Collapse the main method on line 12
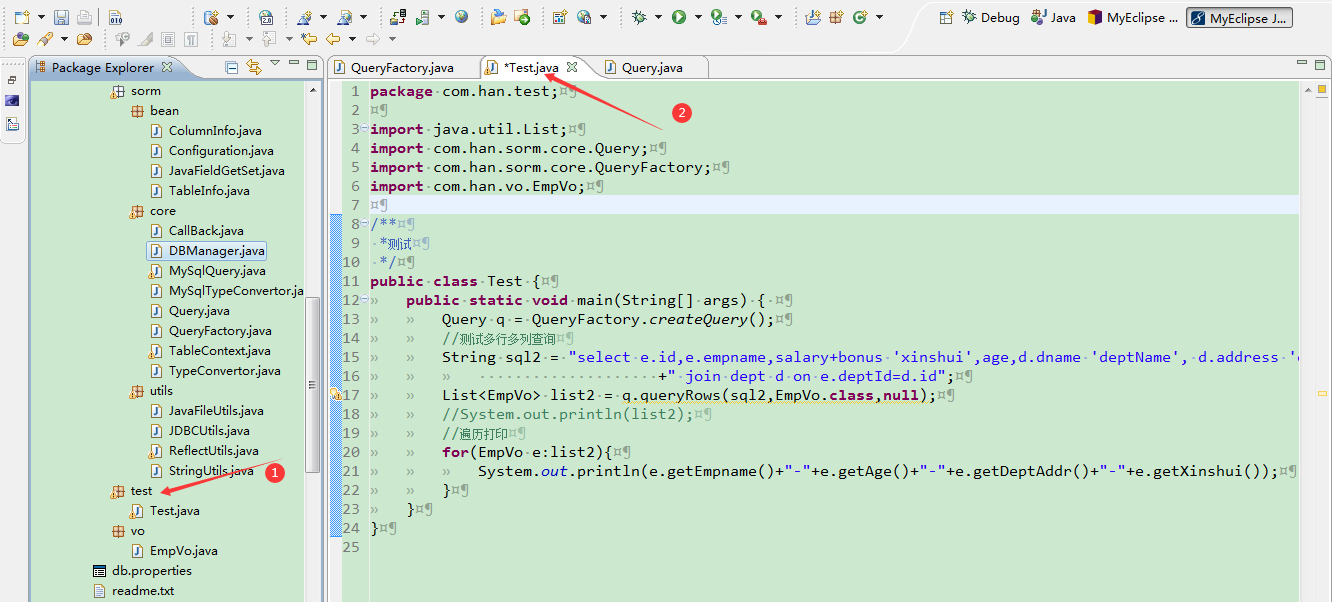This screenshot has width=1332, height=602. (x=363, y=300)
